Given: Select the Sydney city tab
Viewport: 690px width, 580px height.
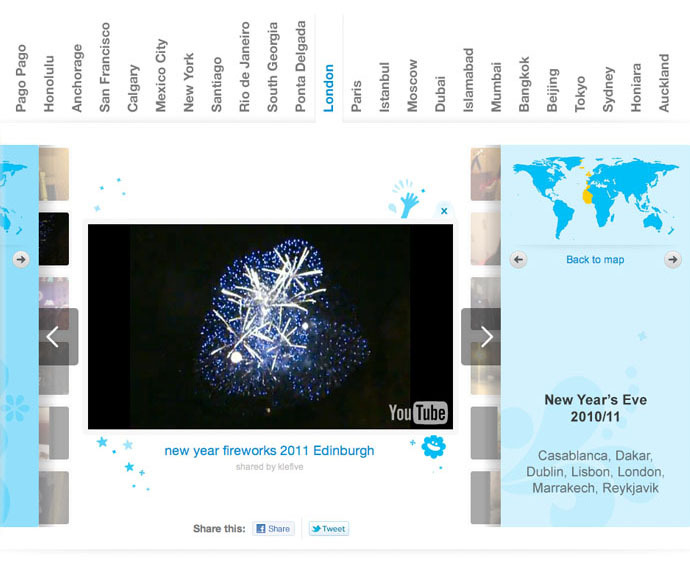Looking at the screenshot, I should coord(608,89).
